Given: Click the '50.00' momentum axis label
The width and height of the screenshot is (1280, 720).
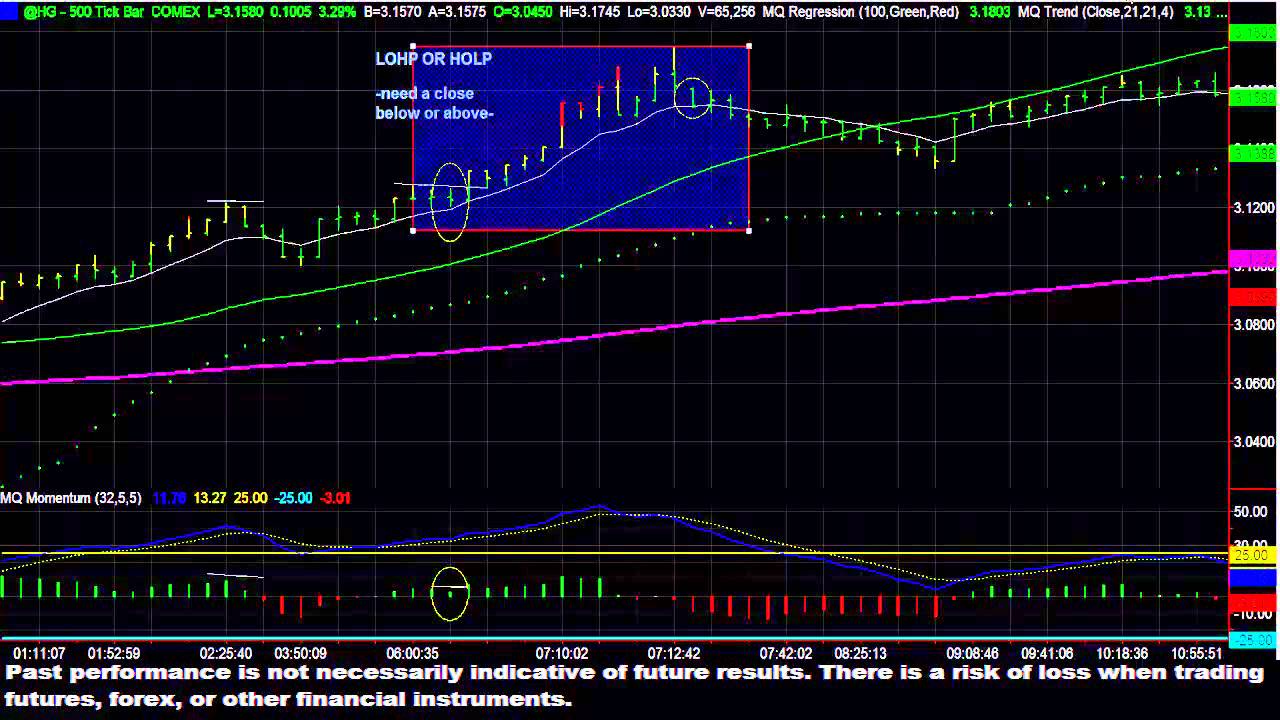Looking at the screenshot, I should coord(1253,512).
